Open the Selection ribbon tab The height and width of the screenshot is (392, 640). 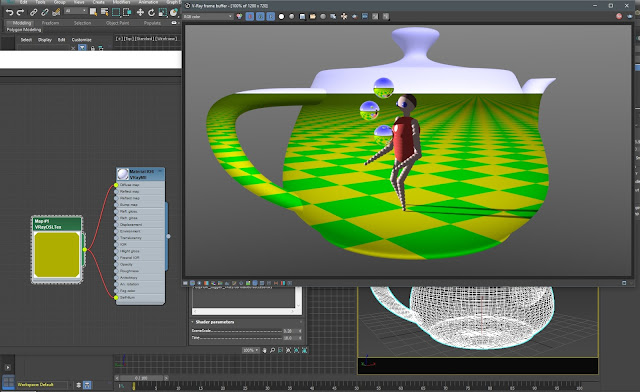click(82, 23)
